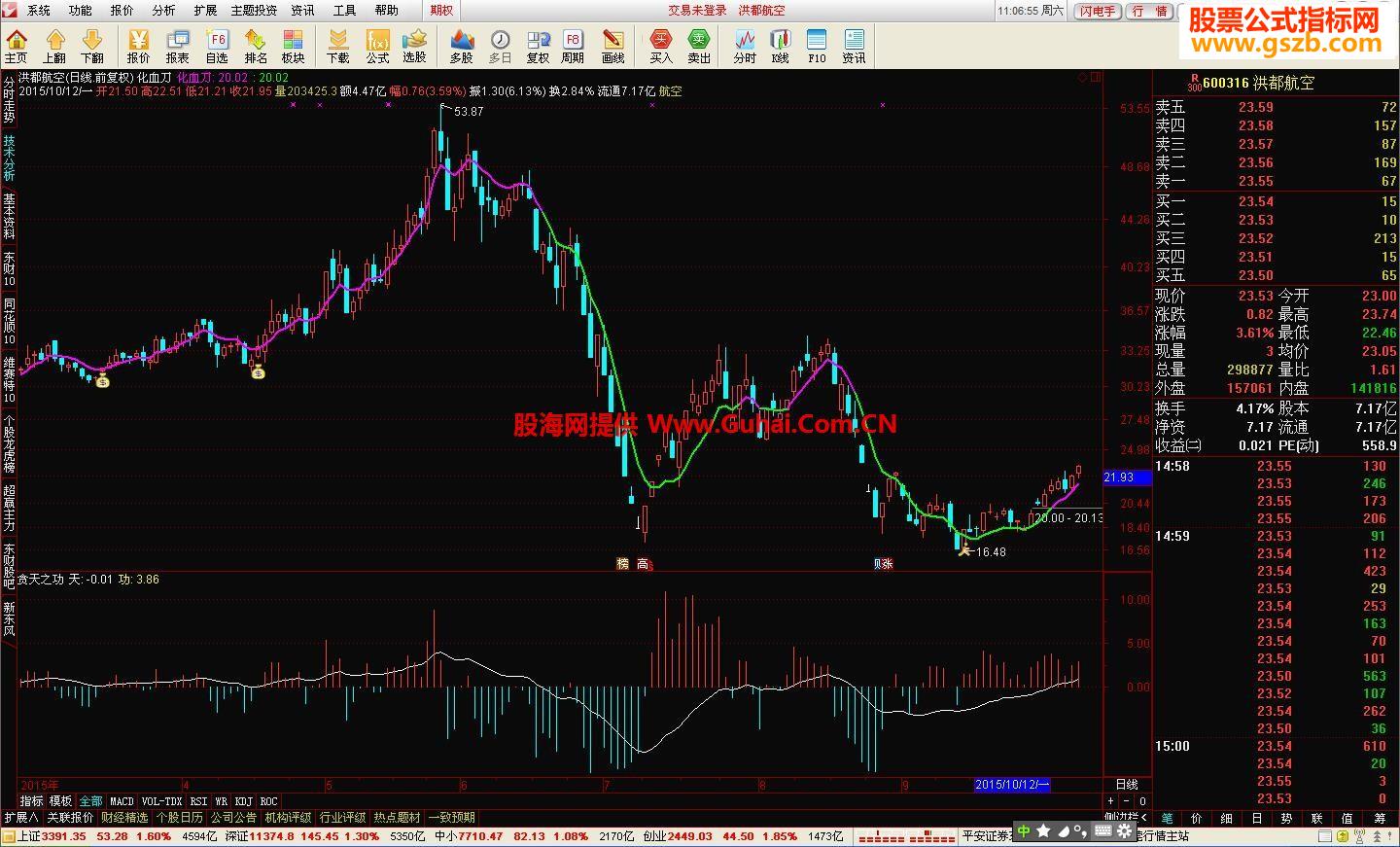
Task: Click the 下翻 page-down arrow icon
Action: 92,45
